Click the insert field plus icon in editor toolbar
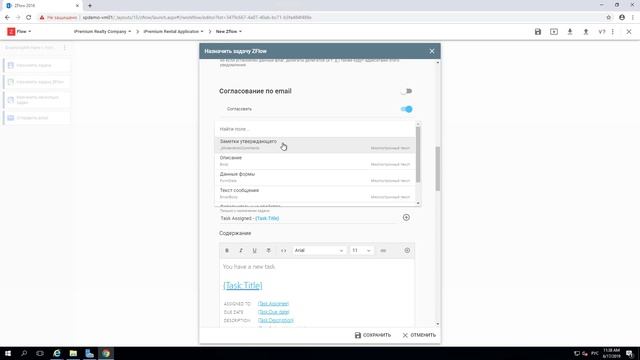Screen dimensions: 640x360 (407, 250)
